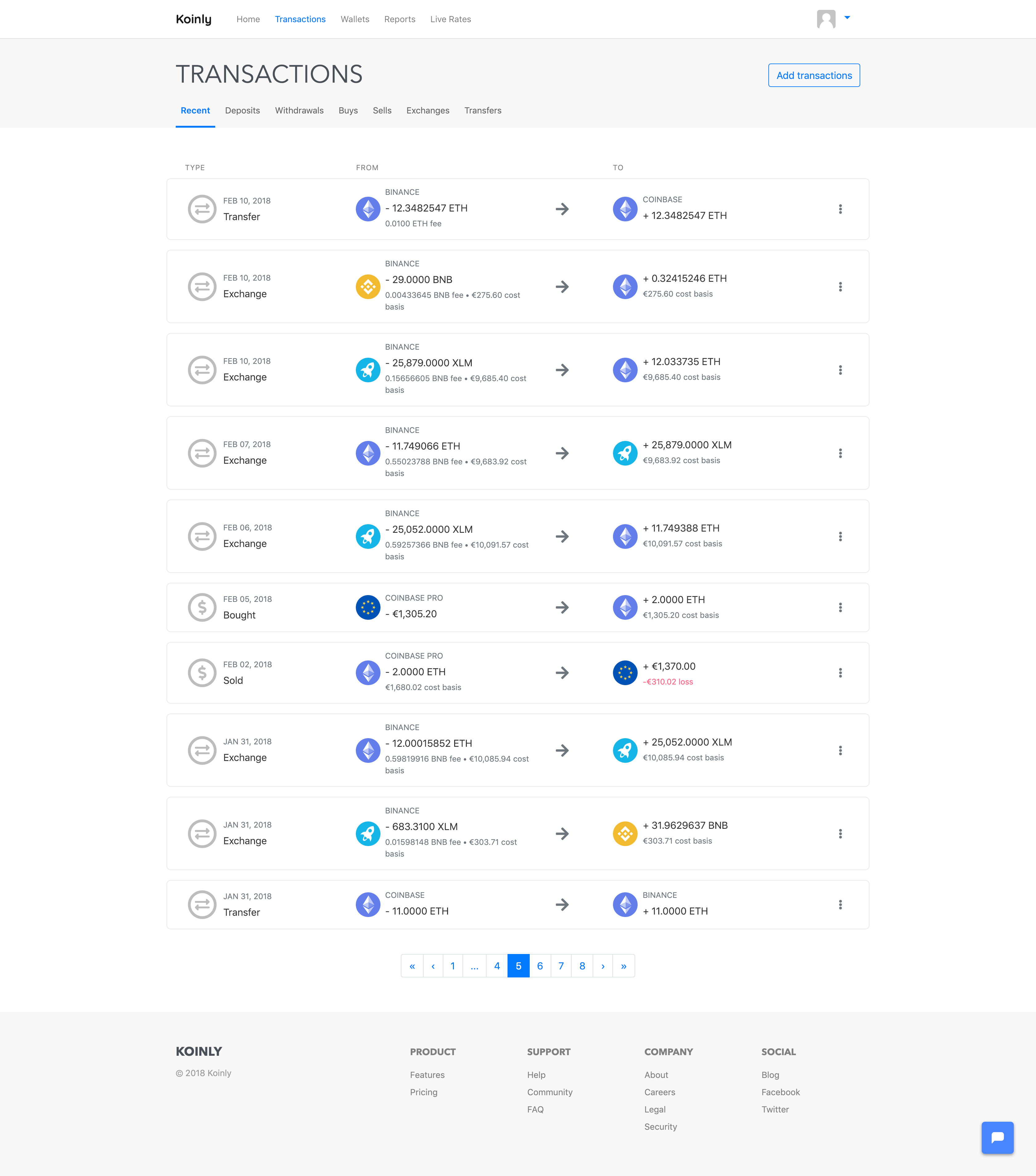Click the transfer arrows icon for Feb 10 Transfer
The height and width of the screenshot is (1176, 1036).
[202, 209]
